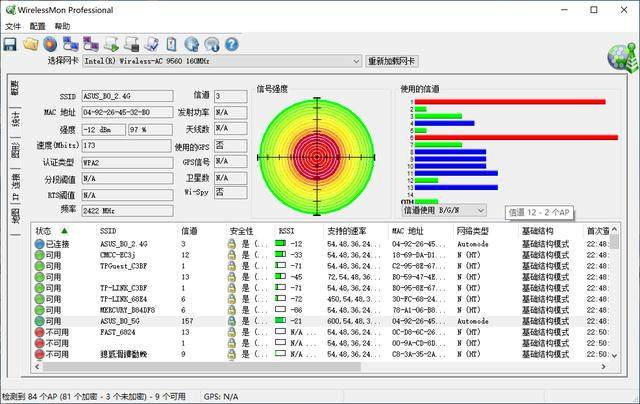Click the lock security icon for CMCC-EC3j
The width and height of the screenshot is (640, 404).
coord(231,255)
